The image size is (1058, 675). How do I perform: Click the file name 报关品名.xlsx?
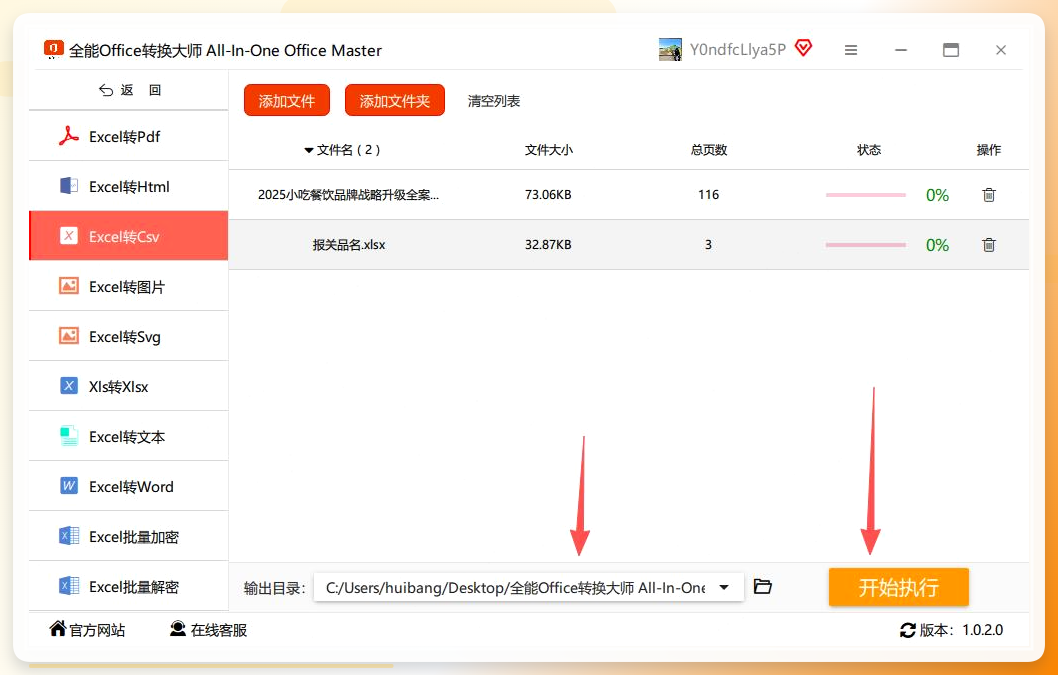point(349,244)
